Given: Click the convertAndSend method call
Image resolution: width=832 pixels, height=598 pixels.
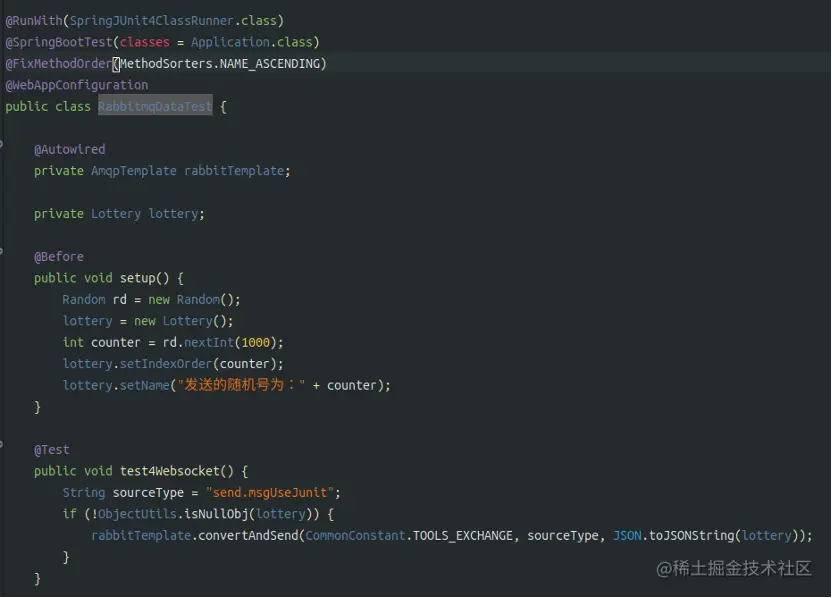Looking at the screenshot, I should [248, 536].
